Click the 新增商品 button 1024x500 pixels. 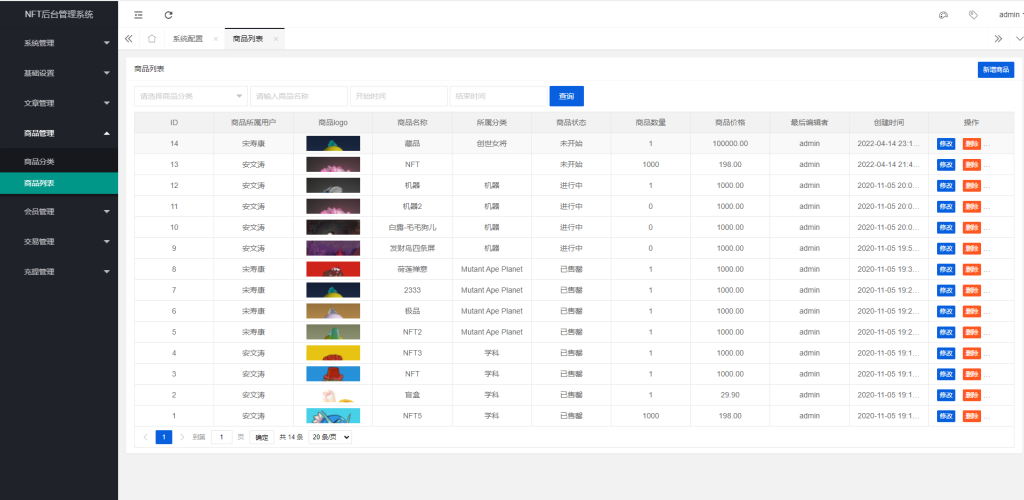(x=995, y=70)
